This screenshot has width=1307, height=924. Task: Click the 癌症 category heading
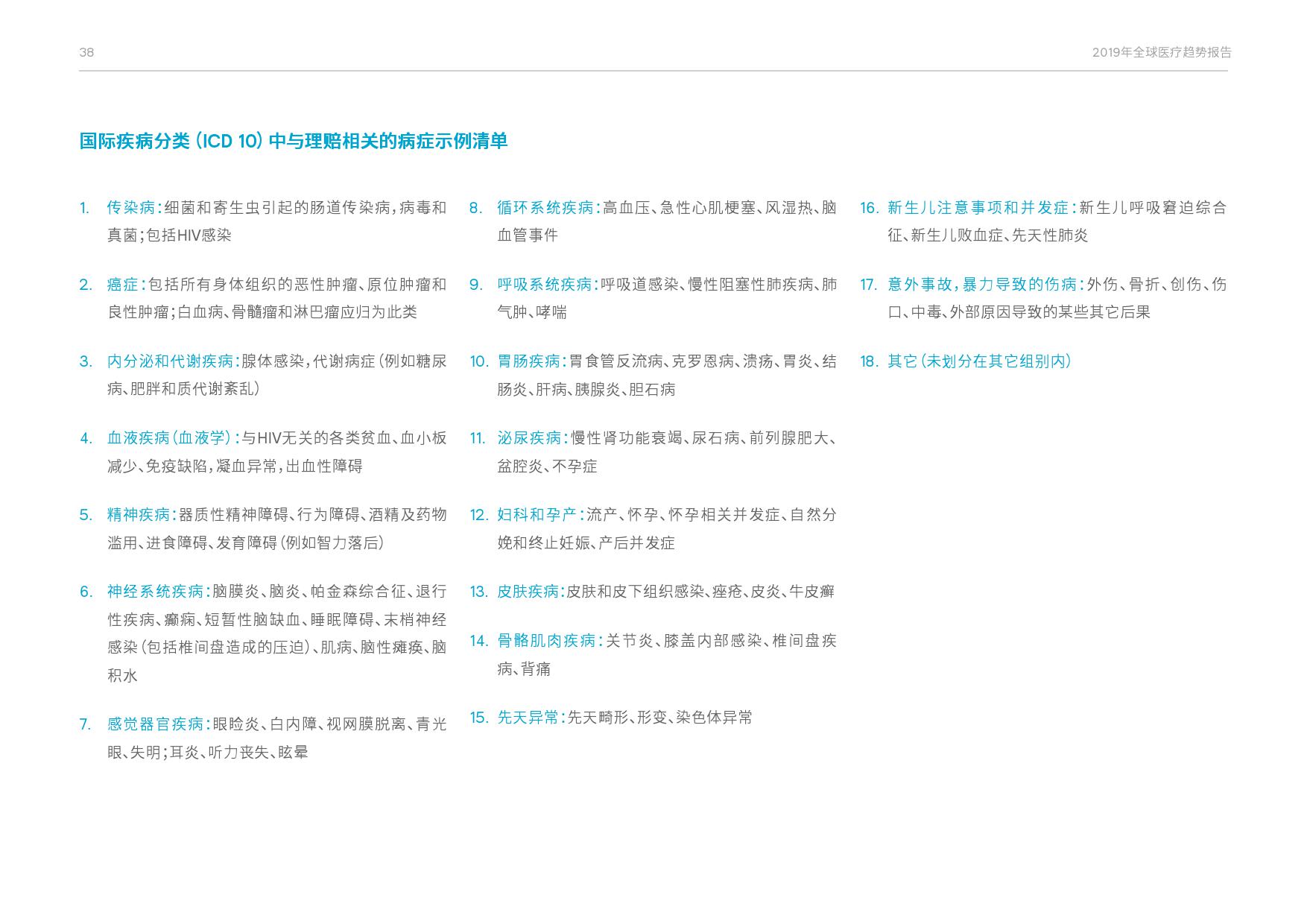point(123,285)
